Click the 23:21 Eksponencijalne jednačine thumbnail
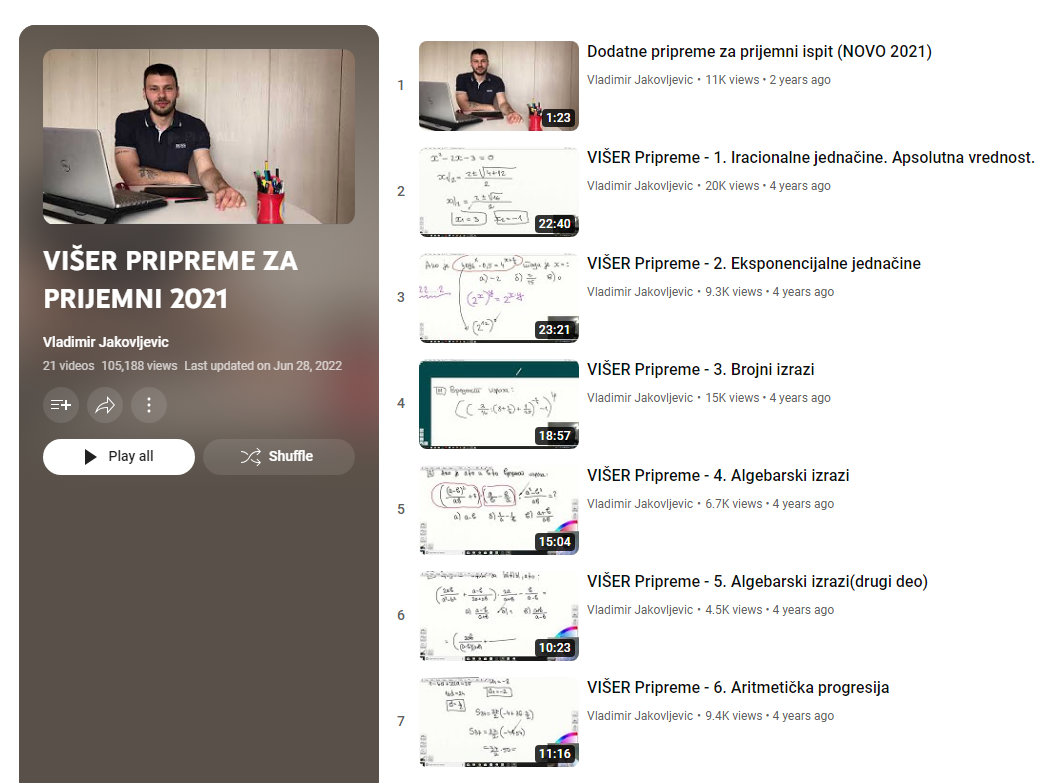1043x783 pixels. [x=499, y=297]
